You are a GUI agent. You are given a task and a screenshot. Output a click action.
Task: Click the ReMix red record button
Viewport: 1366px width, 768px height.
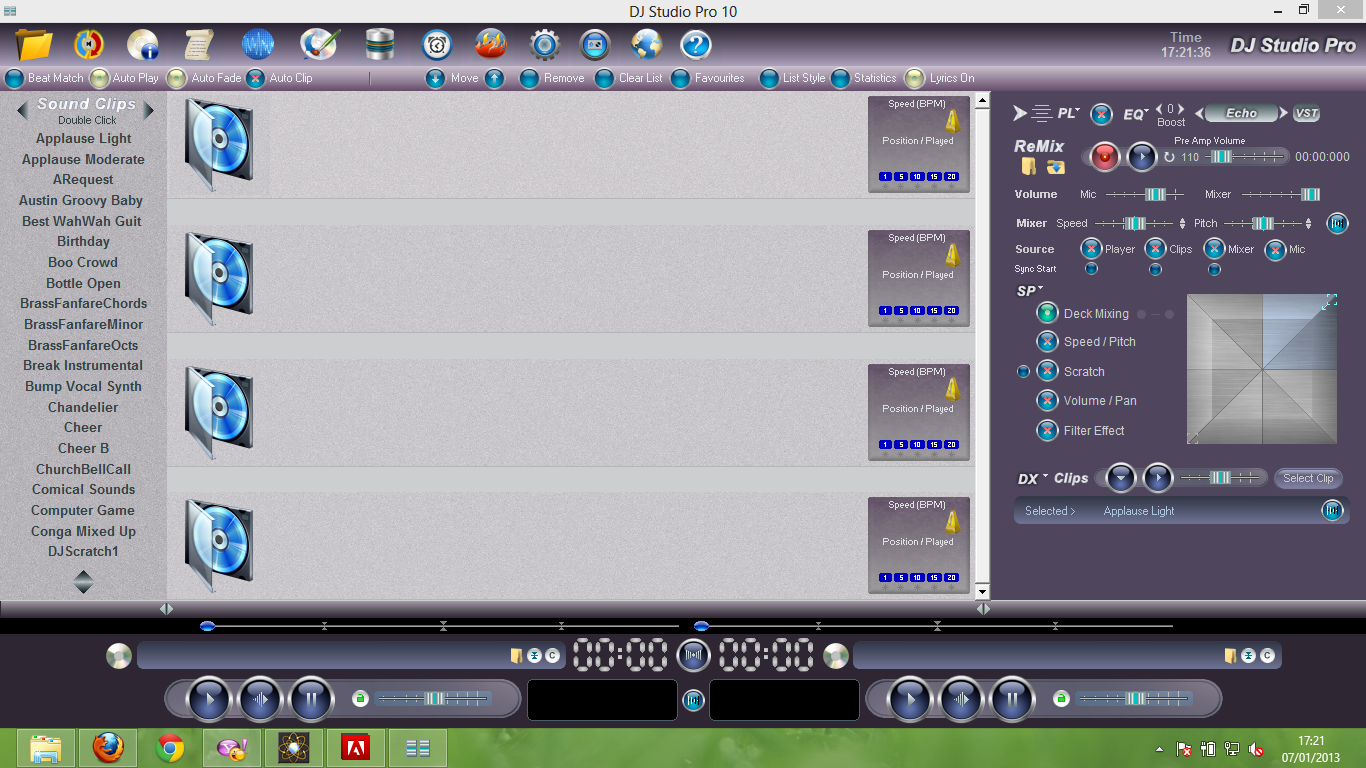point(1105,157)
